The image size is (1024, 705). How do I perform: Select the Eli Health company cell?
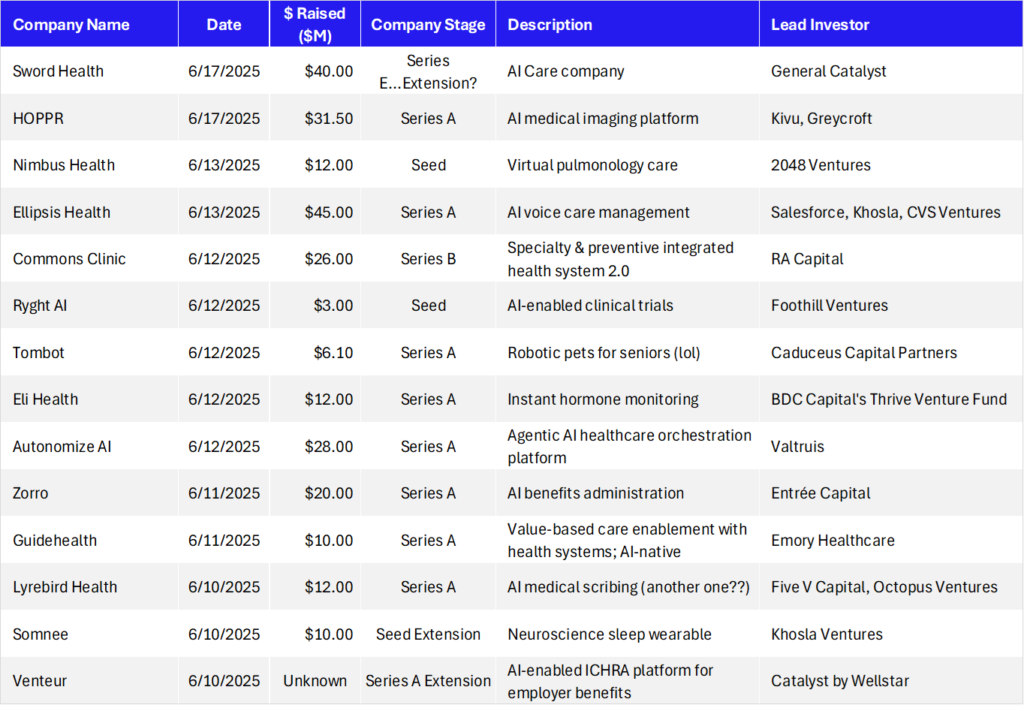point(89,400)
